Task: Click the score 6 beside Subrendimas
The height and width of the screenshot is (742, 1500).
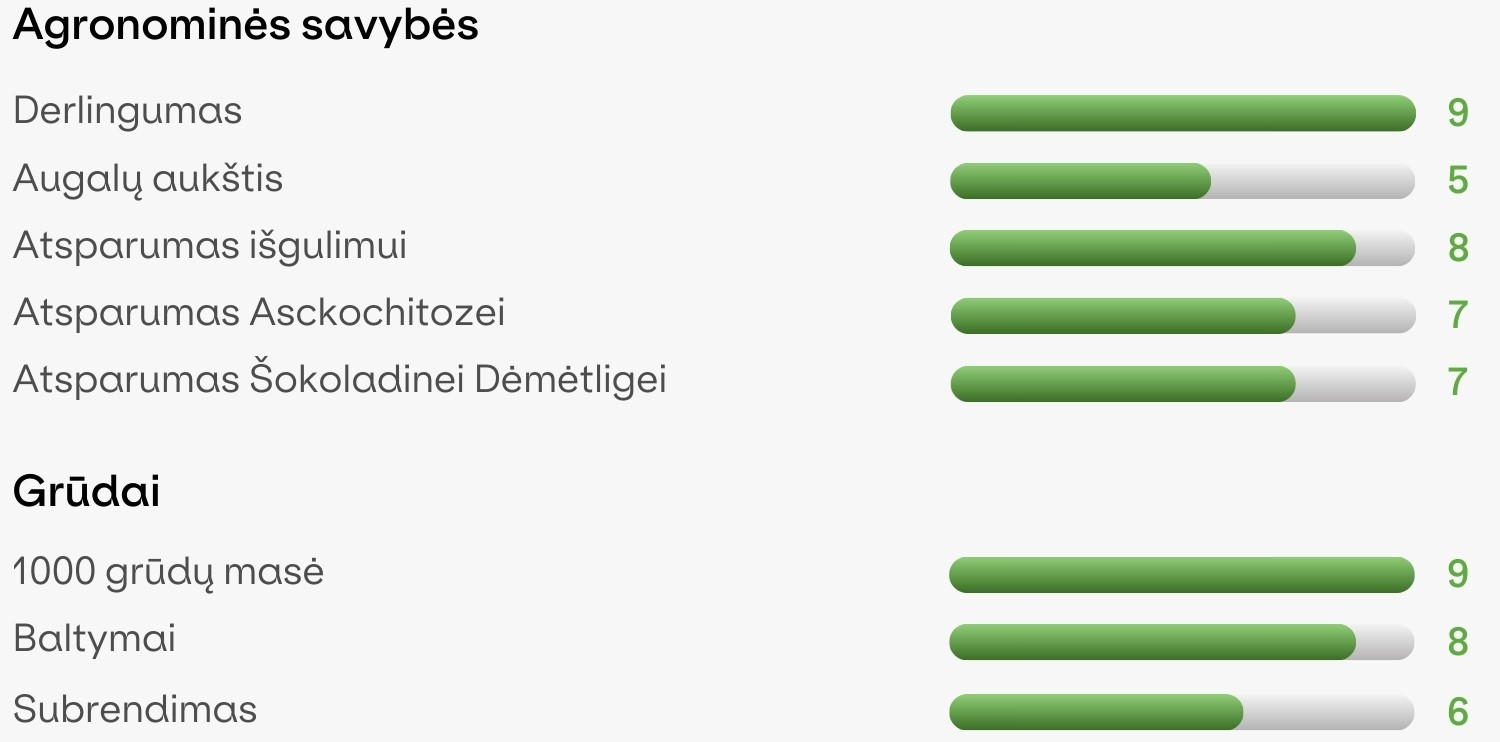Action: 1458,712
